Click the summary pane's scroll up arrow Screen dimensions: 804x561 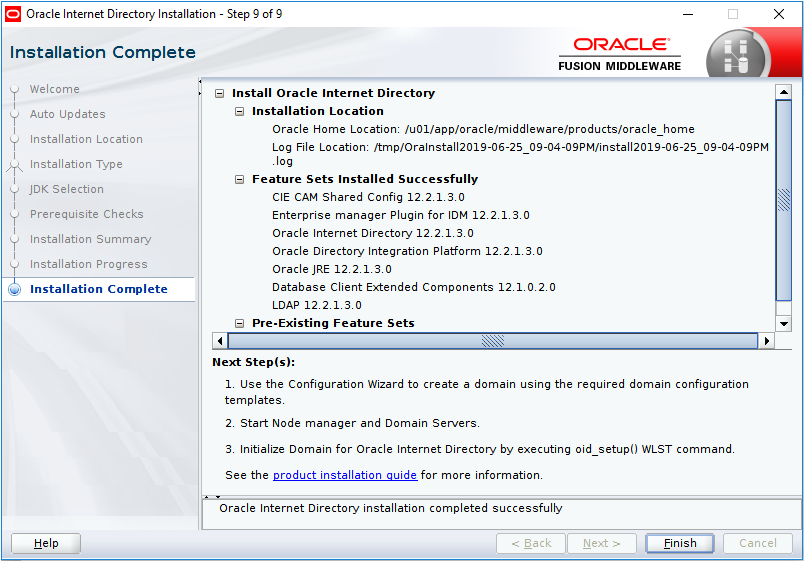(x=784, y=93)
